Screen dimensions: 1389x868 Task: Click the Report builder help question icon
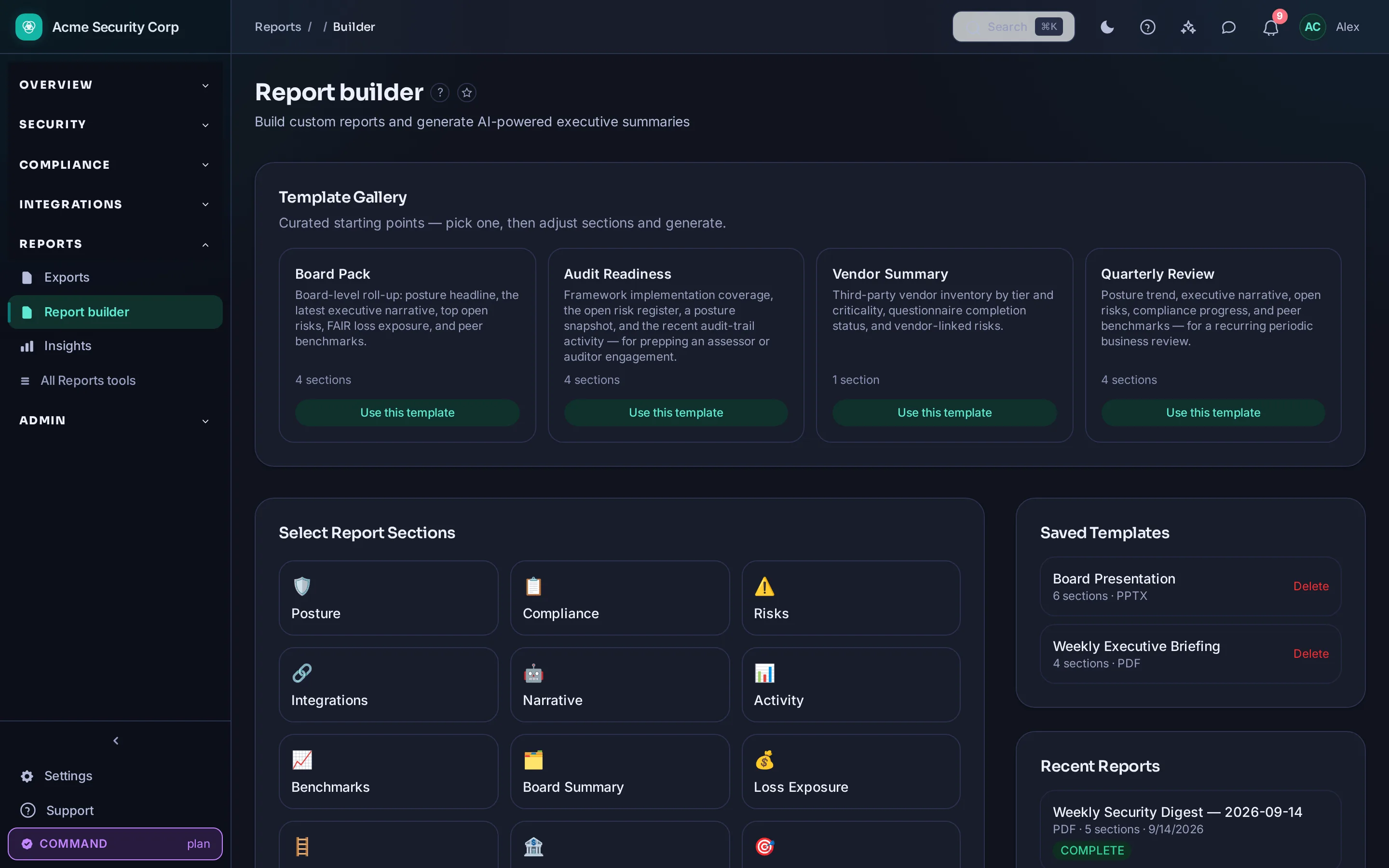tap(440, 93)
